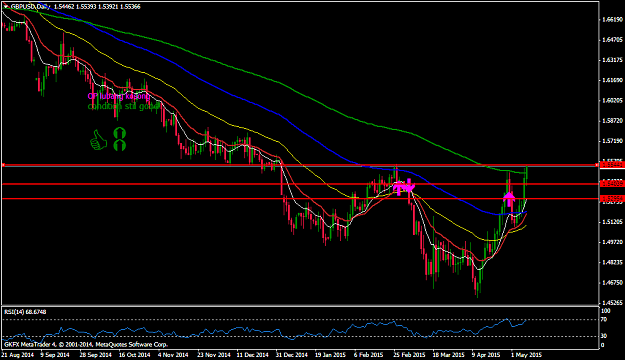Click the 19 Jan 2015 date label
Image resolution: width=625 pixels, height=360 pixels.
(330, 354)
